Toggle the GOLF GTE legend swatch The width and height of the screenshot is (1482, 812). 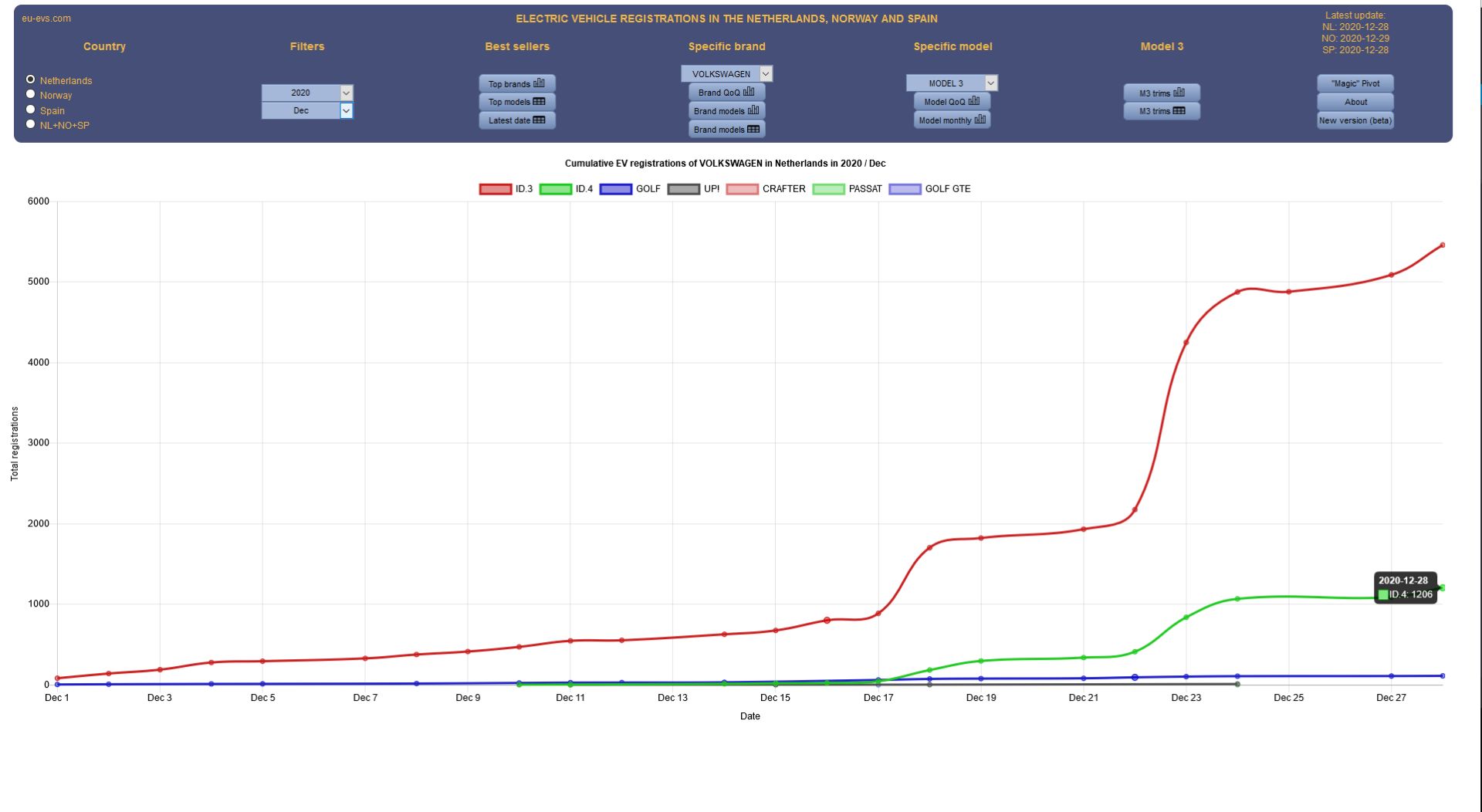[x=905, y=189]
